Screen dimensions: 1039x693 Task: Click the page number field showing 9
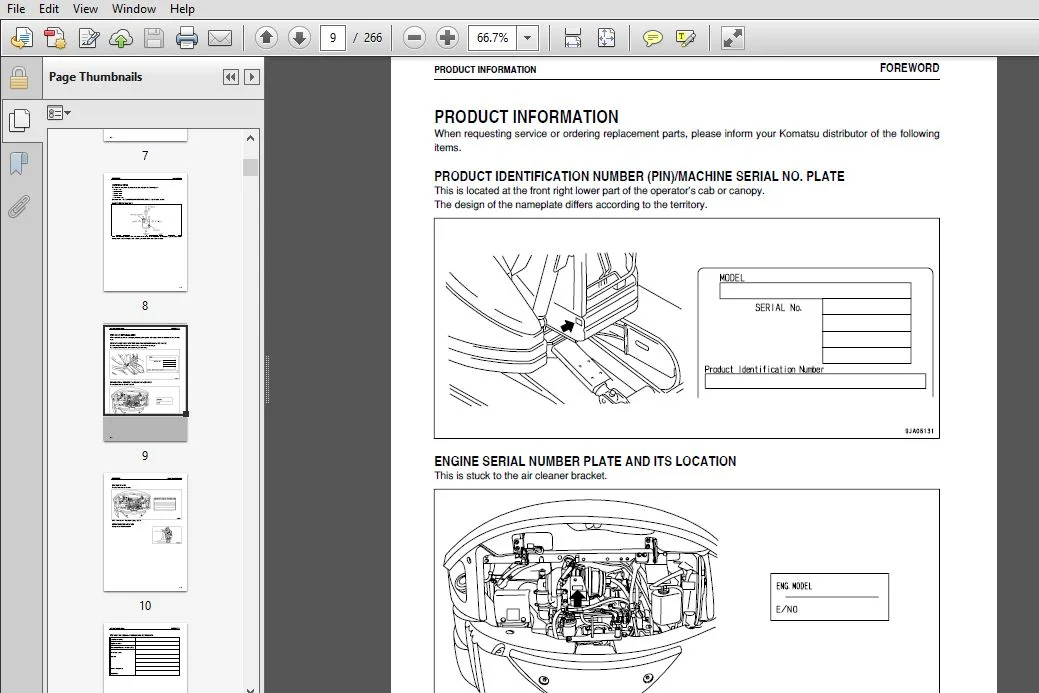tap(333, 38)
